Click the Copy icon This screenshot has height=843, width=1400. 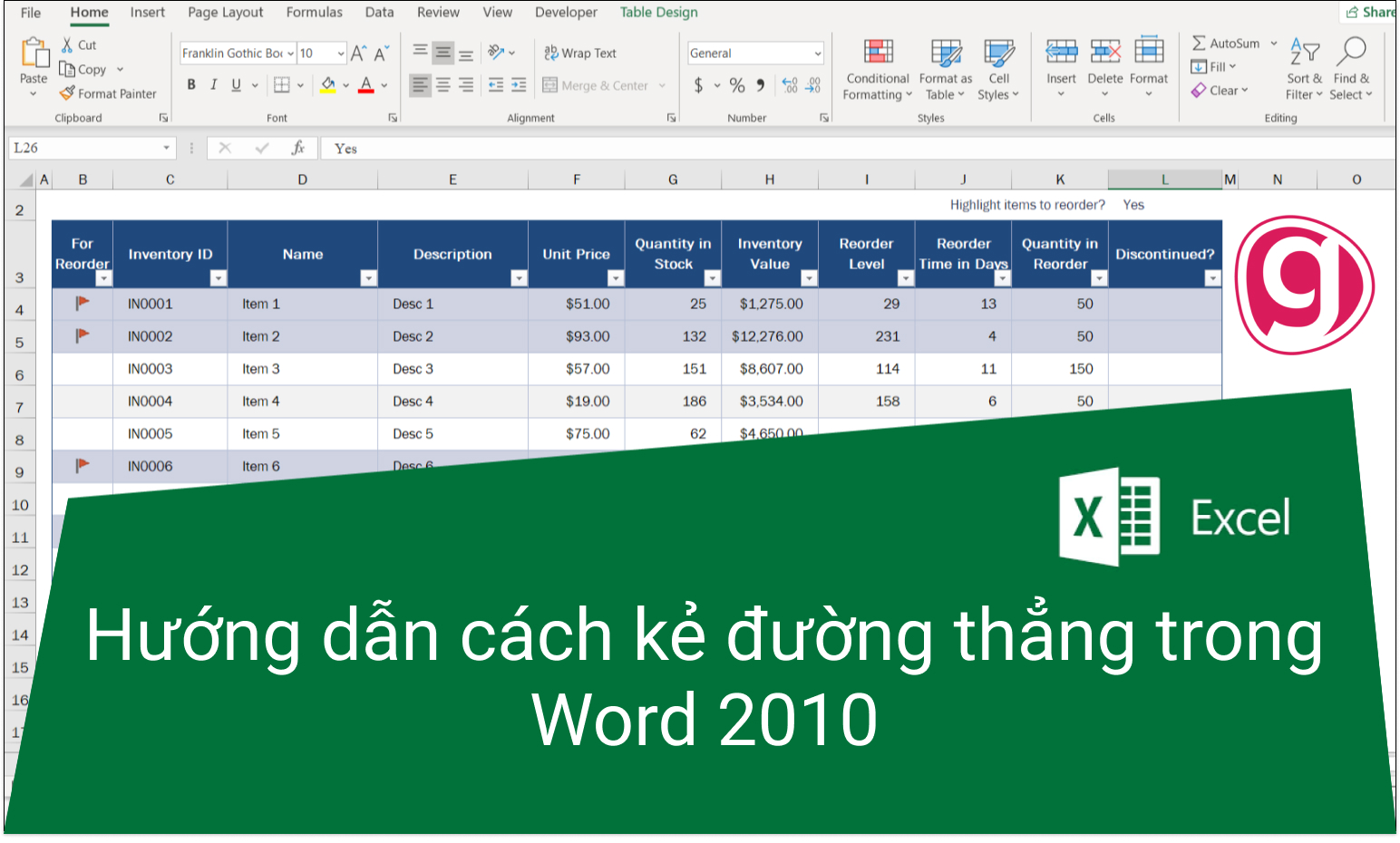(67, 69)
